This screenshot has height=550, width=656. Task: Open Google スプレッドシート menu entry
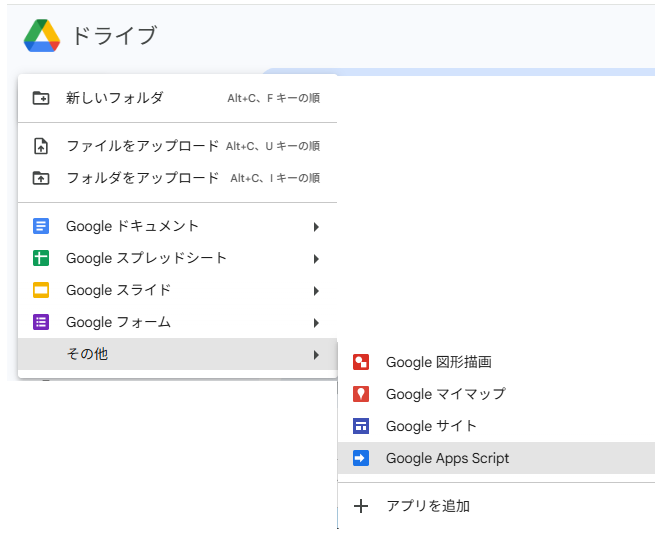(x=177, y=258)
